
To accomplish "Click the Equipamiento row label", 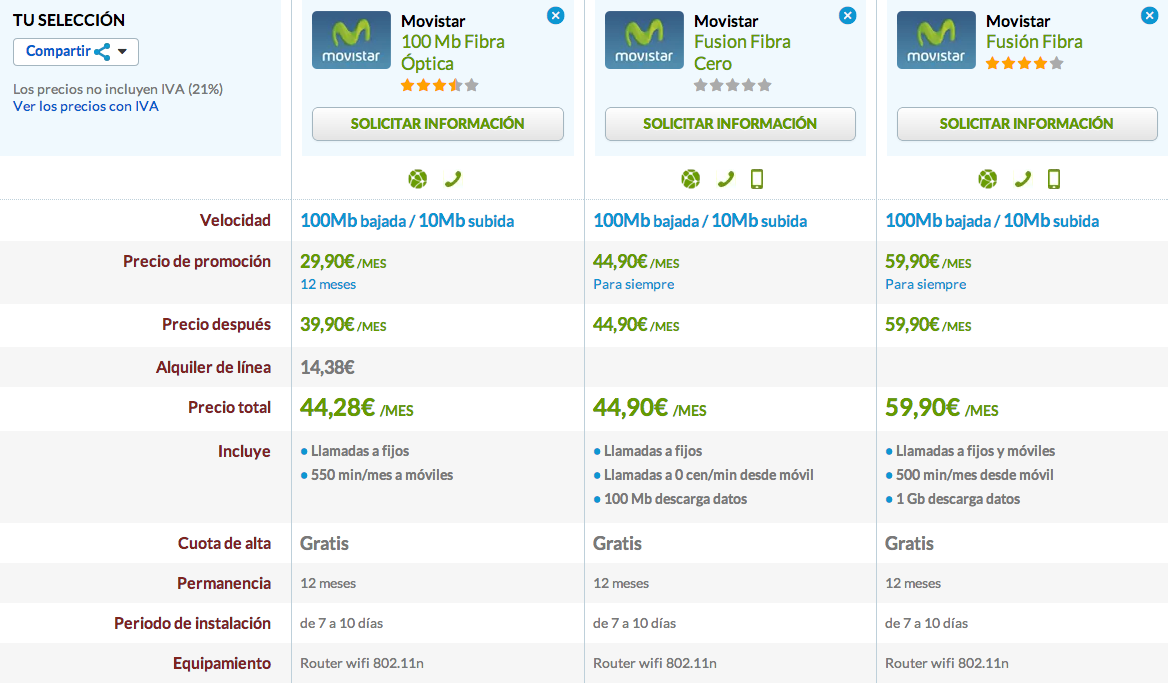I will pos(221,664).
